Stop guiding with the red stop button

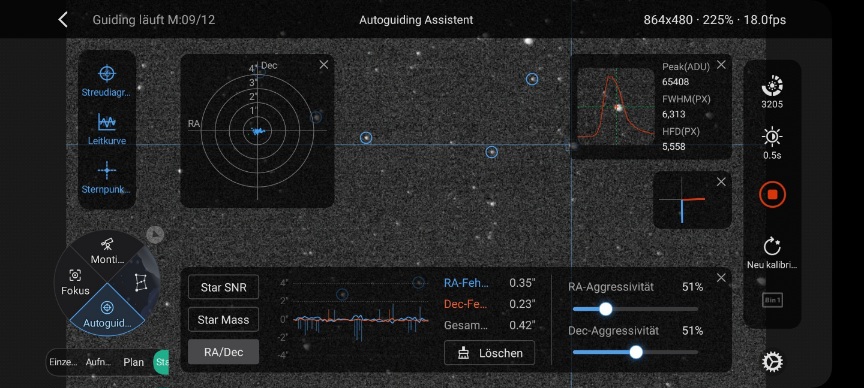point(772,195)
